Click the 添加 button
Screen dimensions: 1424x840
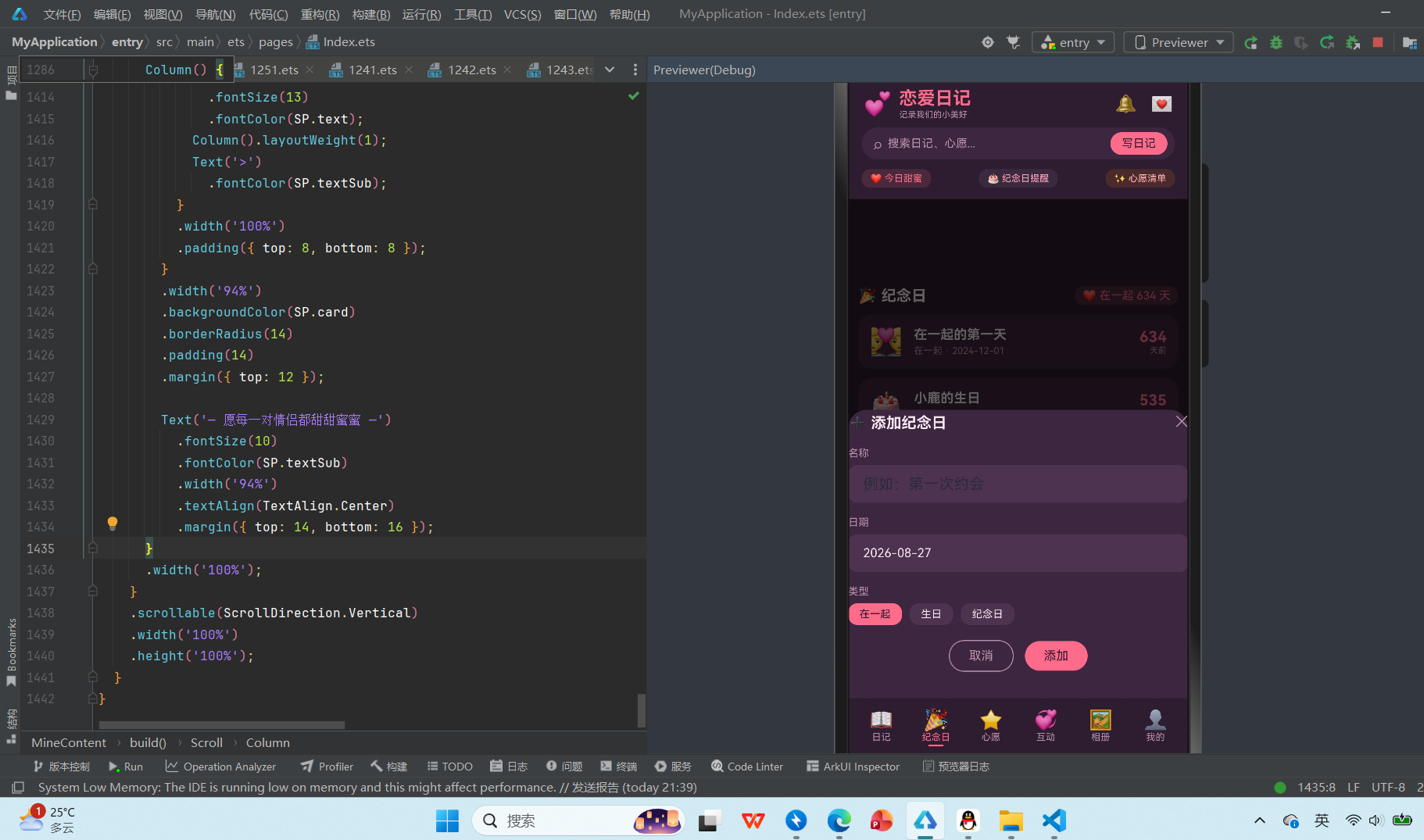(1056, 656)
